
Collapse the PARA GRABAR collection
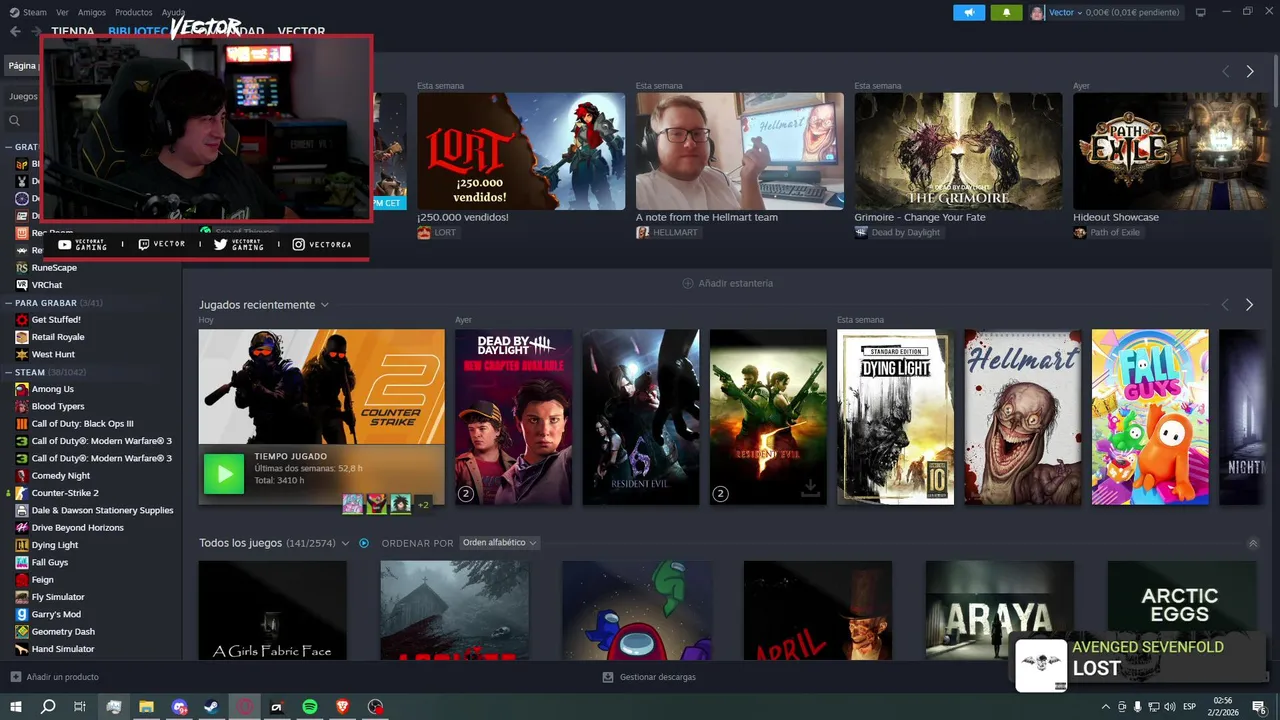(x=7, y=303)
